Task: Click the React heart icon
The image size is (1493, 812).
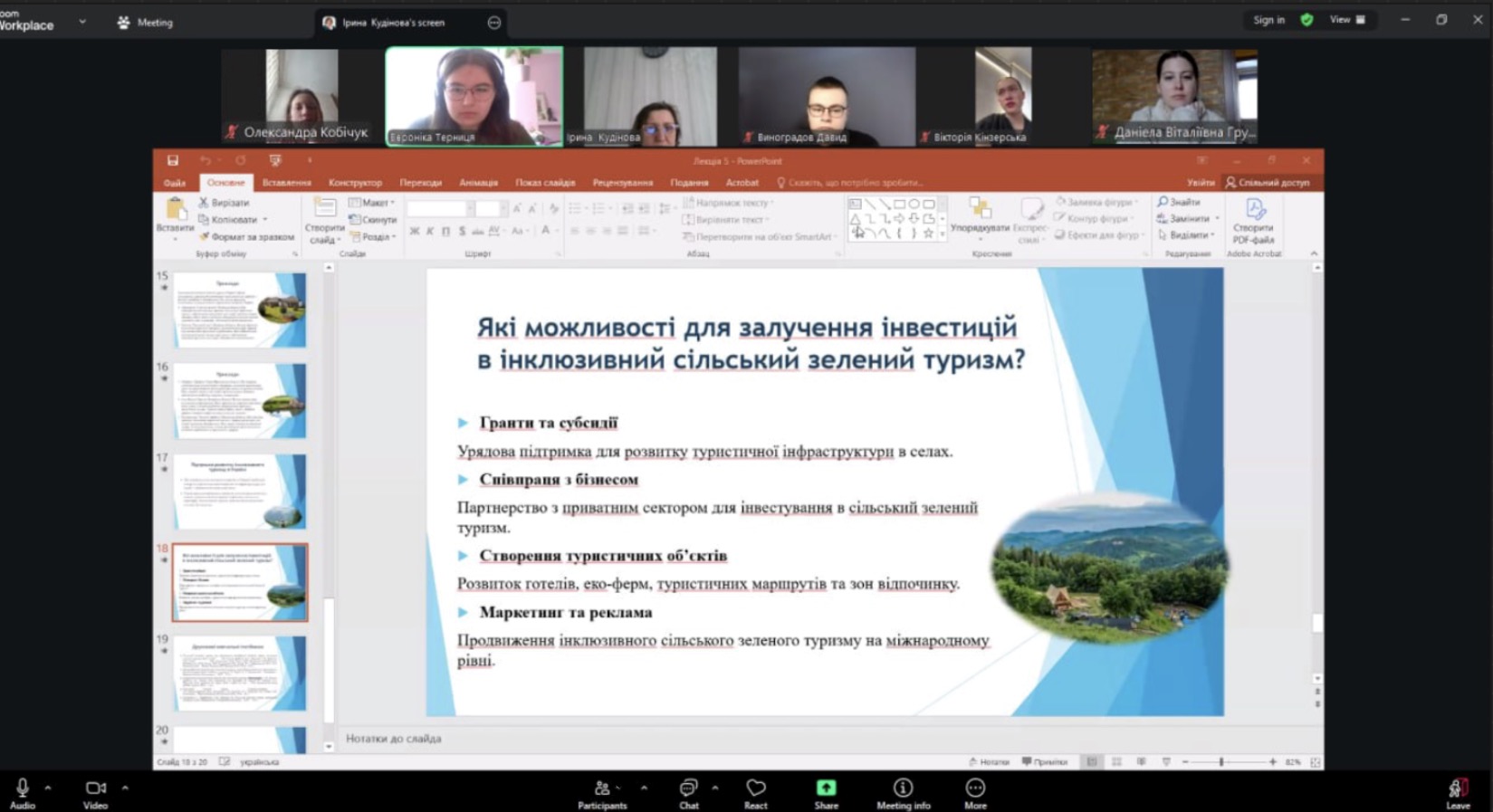Action: pos(755,792)
